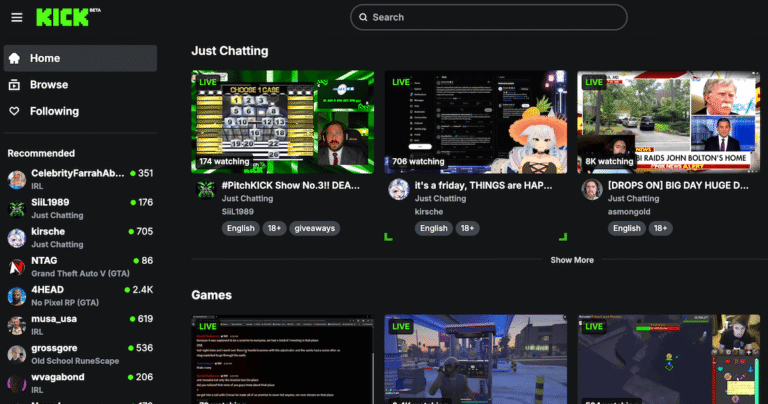Select wvagabond channel name in sidebar

(x=58, y=377)
